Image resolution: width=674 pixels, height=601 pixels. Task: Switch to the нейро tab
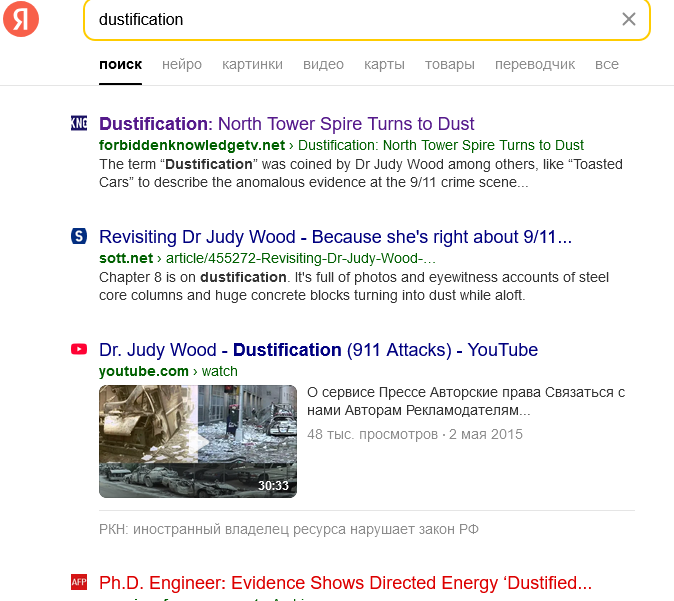pos(182,64)
